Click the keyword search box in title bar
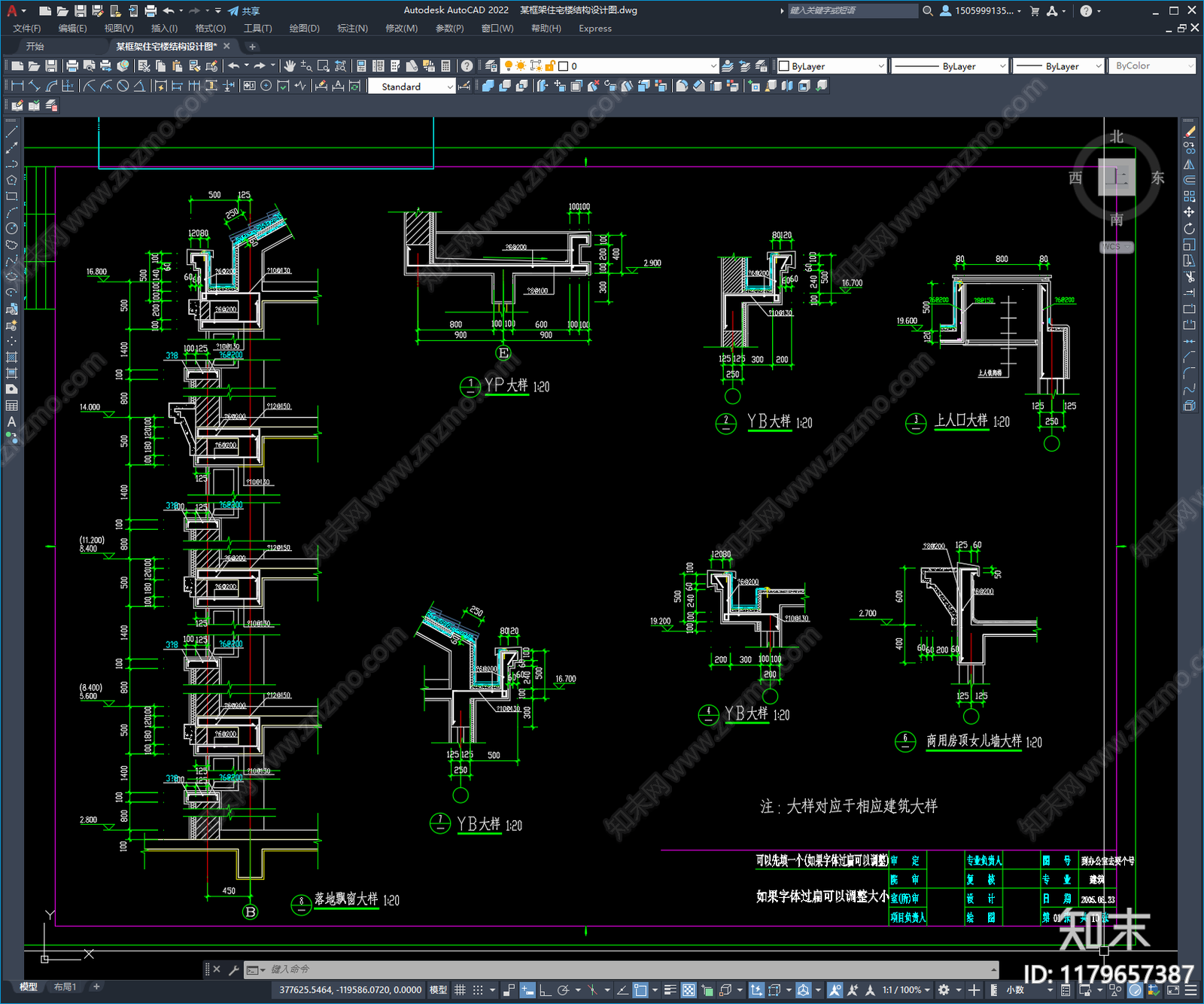This screenshot has height=1004, width=1204. click(853, 11)
